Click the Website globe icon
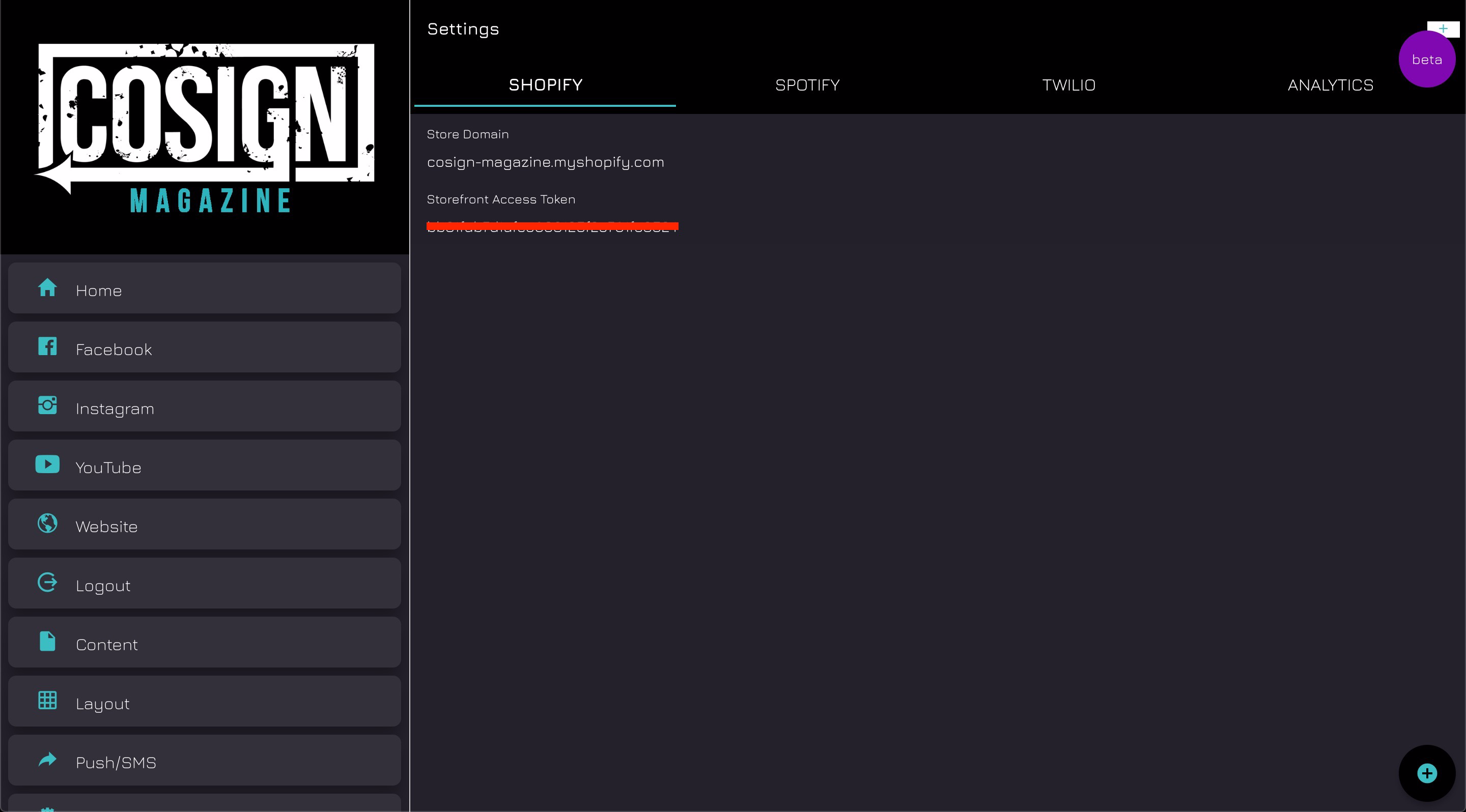Image resolution: width=1466 pixels, height=812 pixels. coord(47,523)
